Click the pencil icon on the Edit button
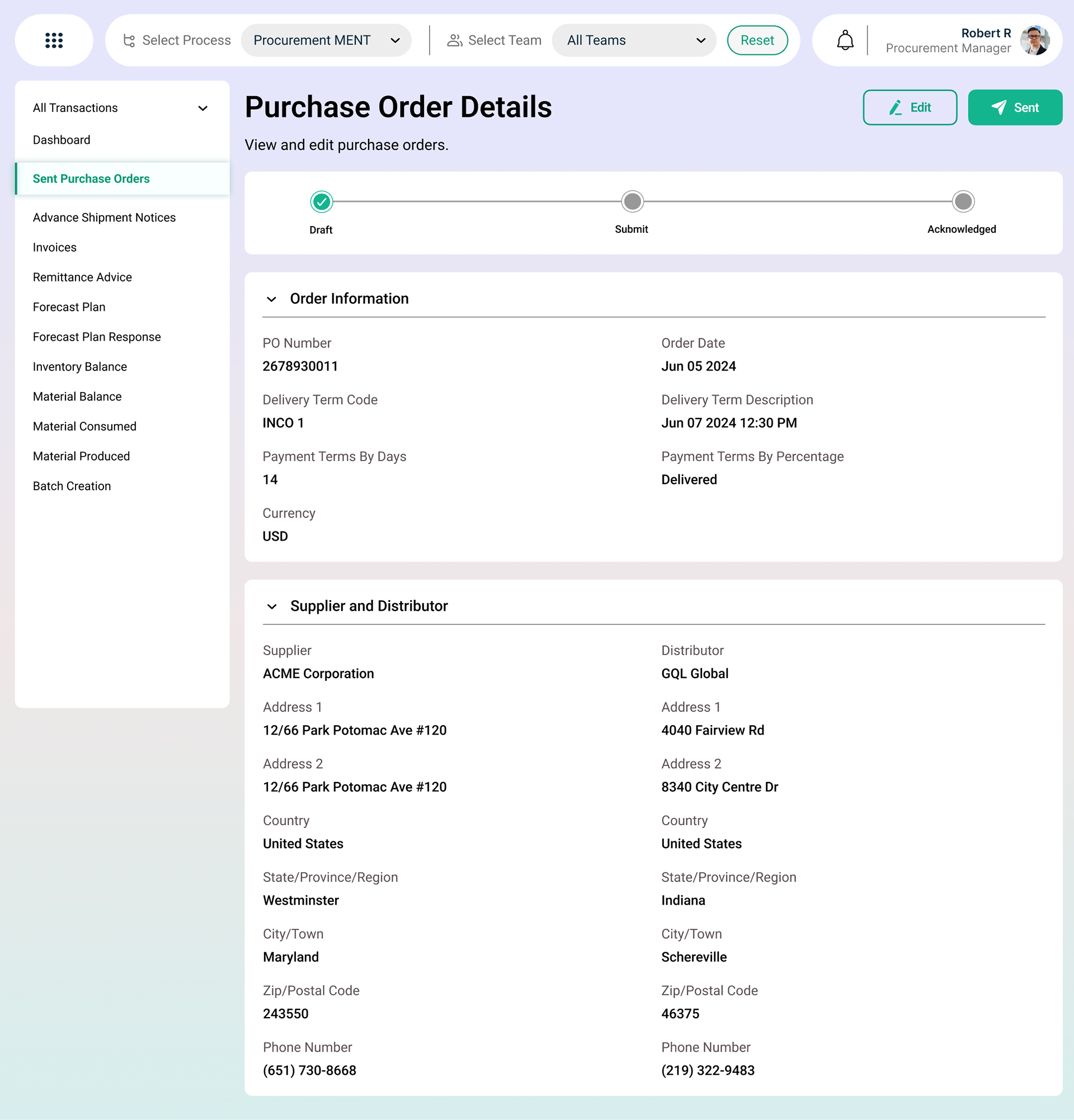 point(895,107)
